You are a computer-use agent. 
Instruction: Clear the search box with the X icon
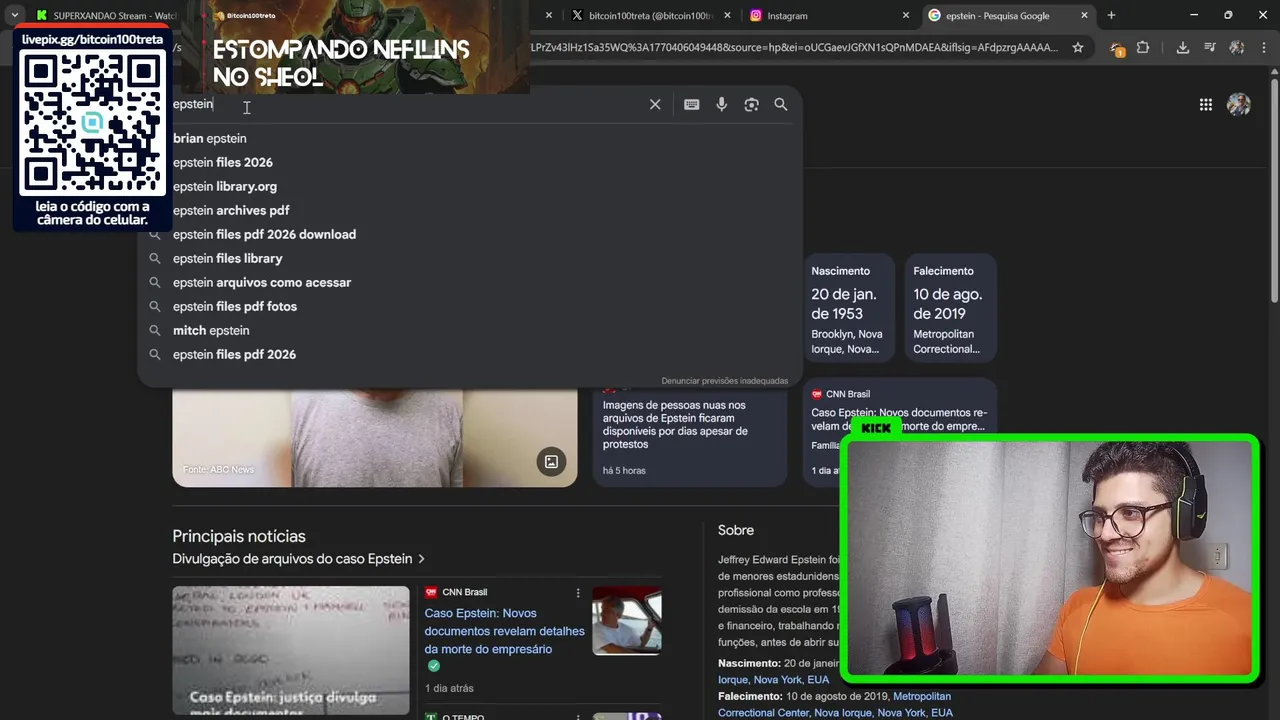tap(655, 104)
